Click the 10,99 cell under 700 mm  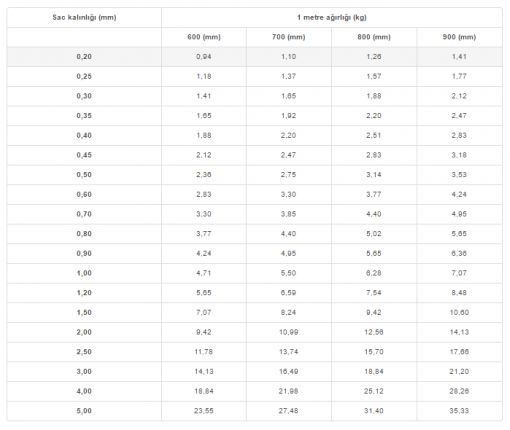point(289,332)
